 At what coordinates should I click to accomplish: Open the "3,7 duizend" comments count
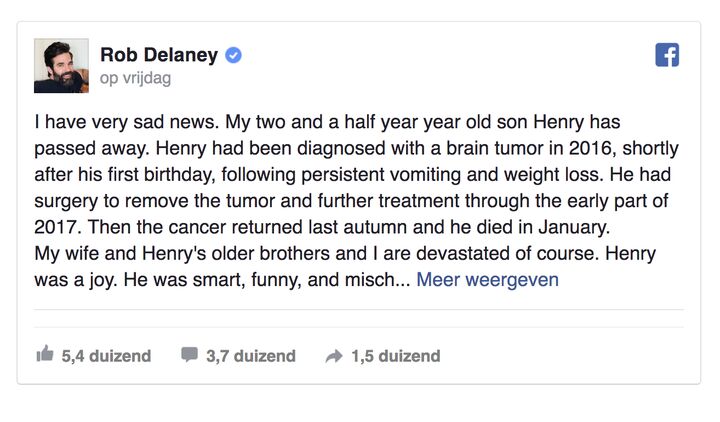coord(251,356)
